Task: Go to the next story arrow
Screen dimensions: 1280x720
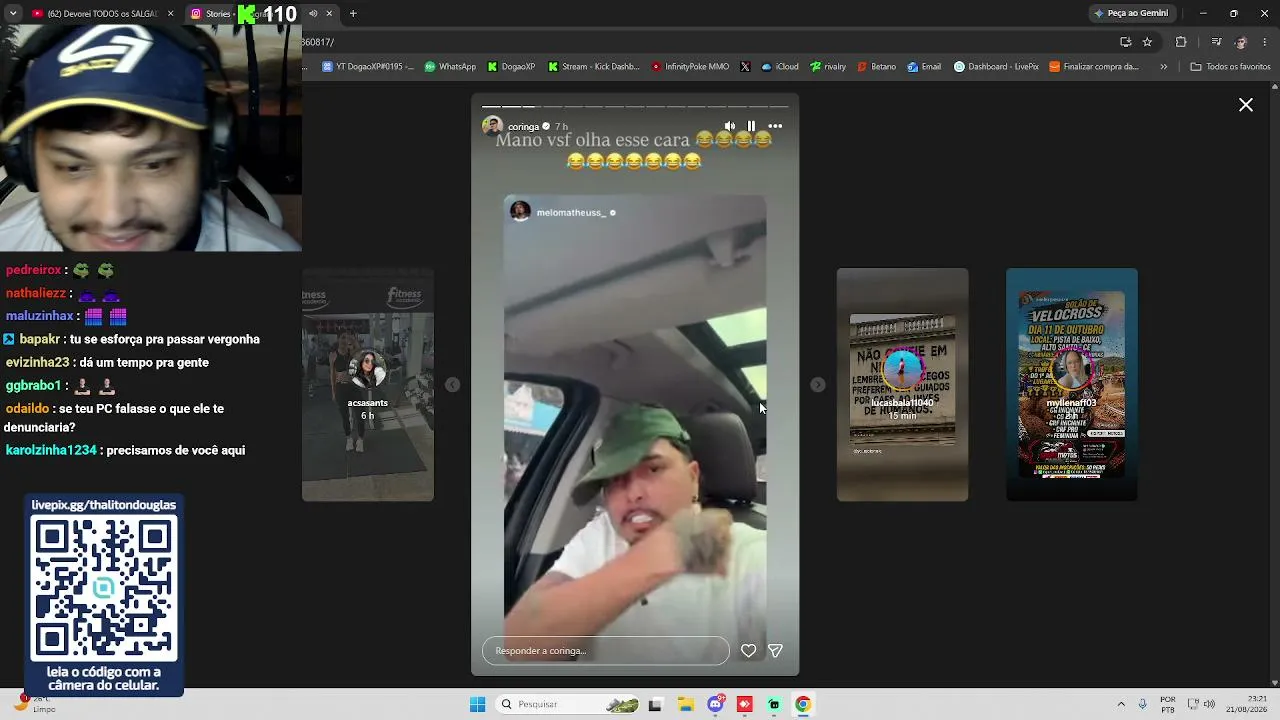Action: [818, 385]
